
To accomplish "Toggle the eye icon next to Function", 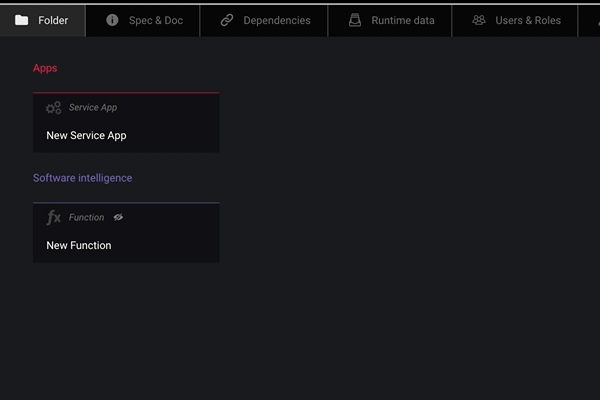I will pos(118,218).
